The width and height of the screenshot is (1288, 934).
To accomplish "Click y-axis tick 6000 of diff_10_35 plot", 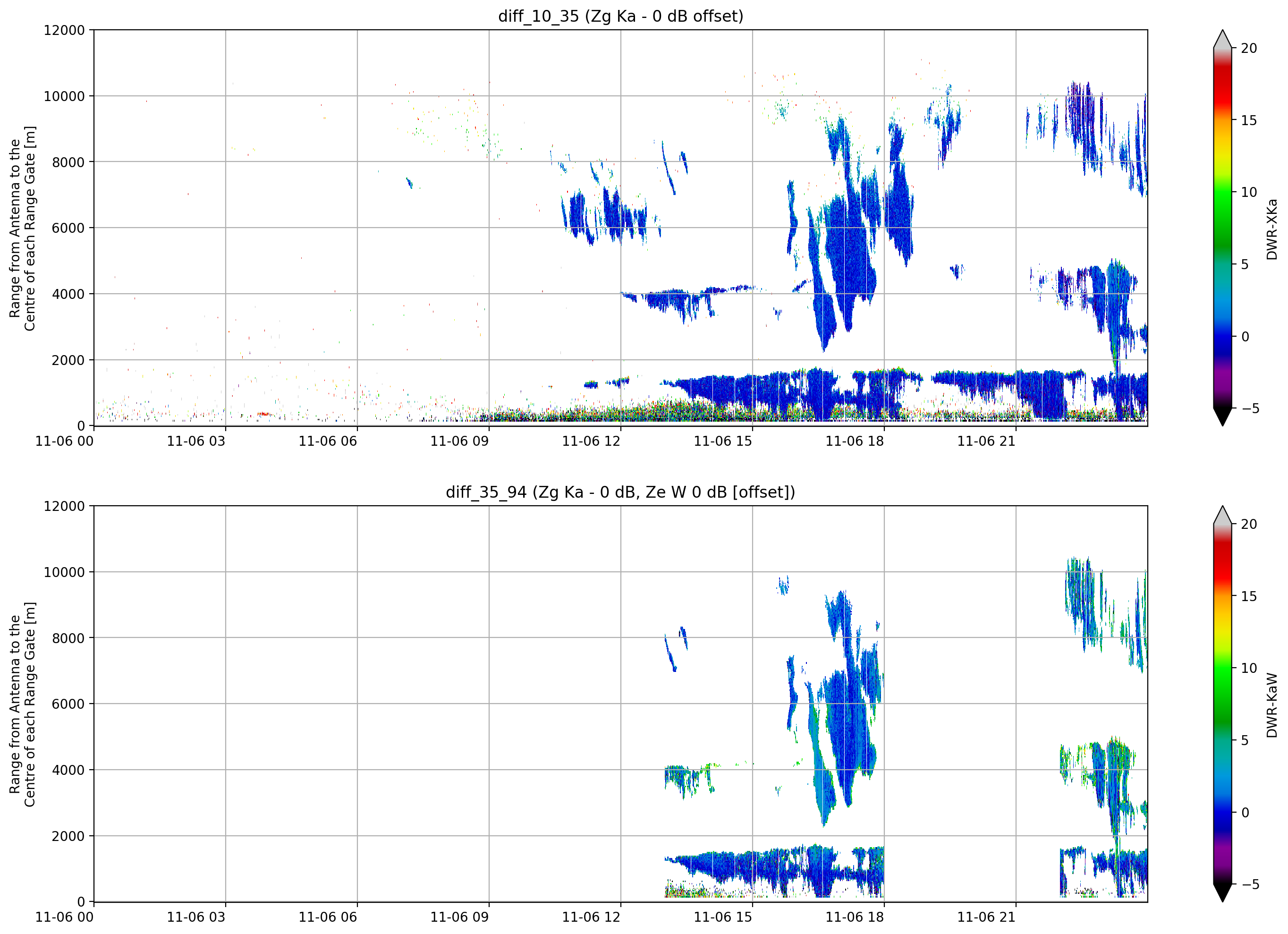I will (x=68, y=229).
